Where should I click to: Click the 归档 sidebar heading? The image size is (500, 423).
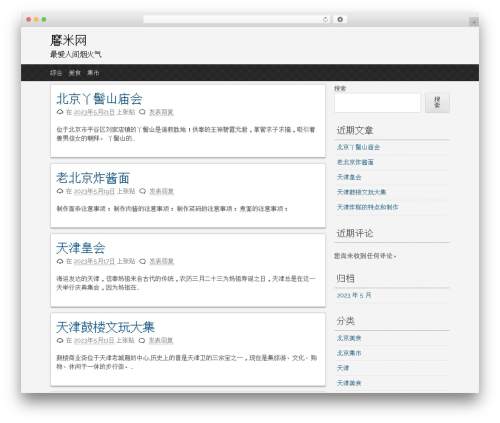click(345, 278)
